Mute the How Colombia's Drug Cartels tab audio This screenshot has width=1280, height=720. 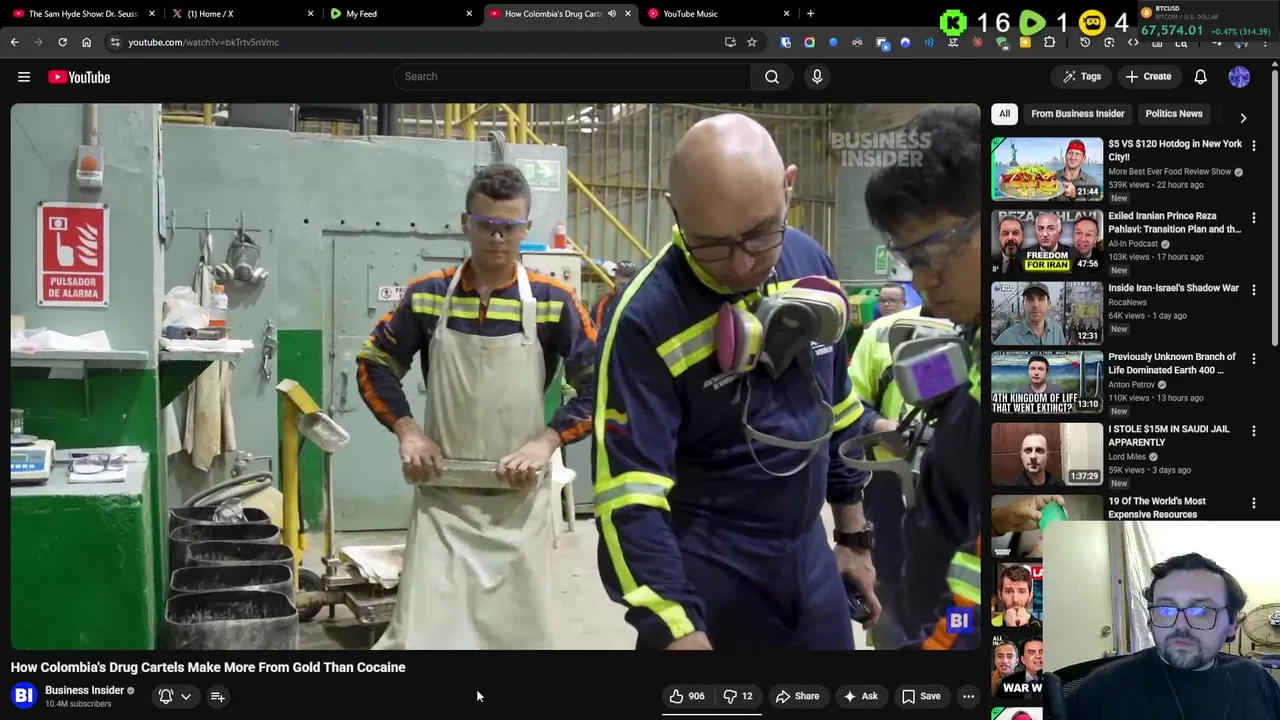click(611, 14)
